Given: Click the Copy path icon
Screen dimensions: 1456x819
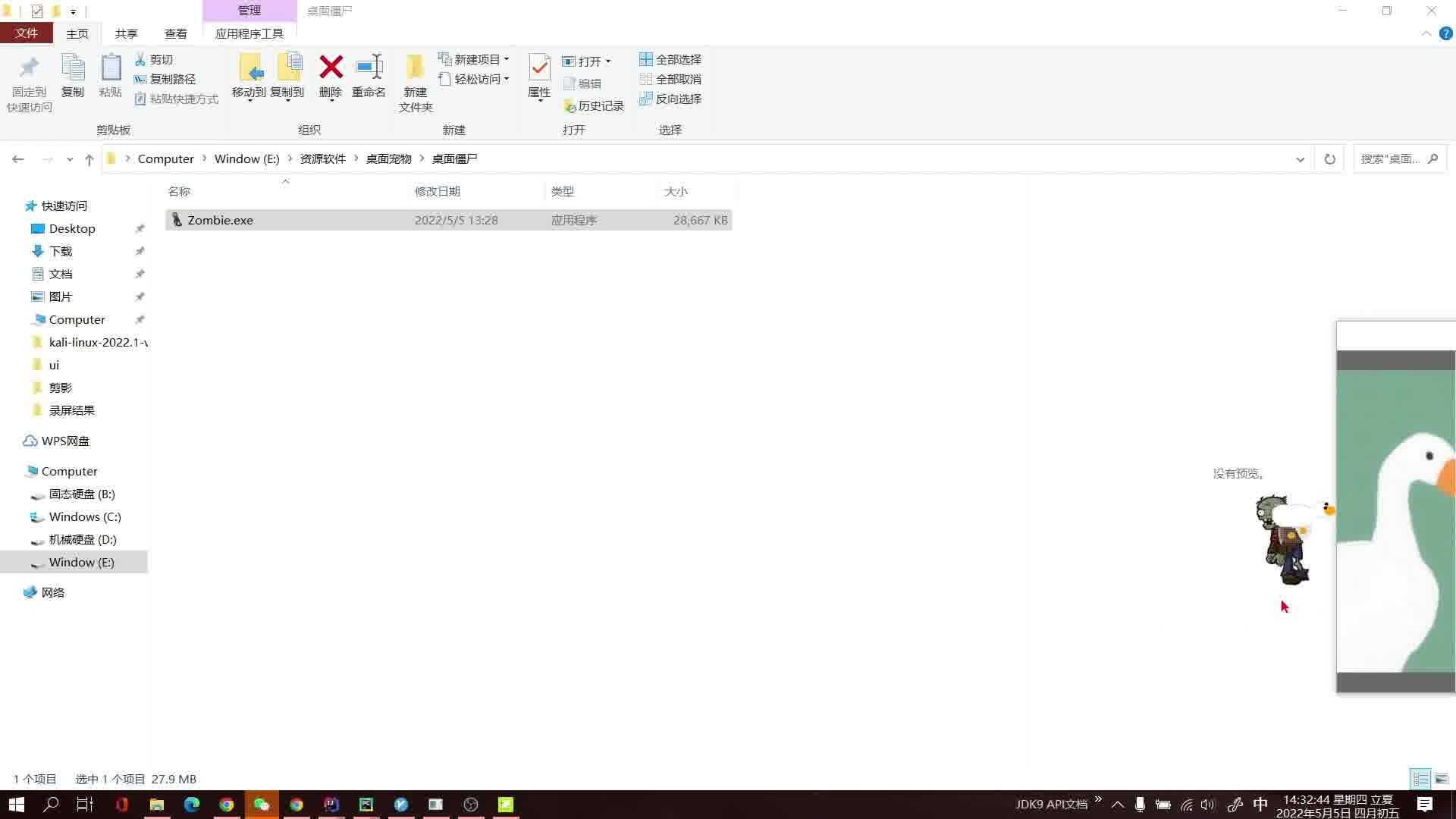Looking at the screenshot, I should [140, 79].
